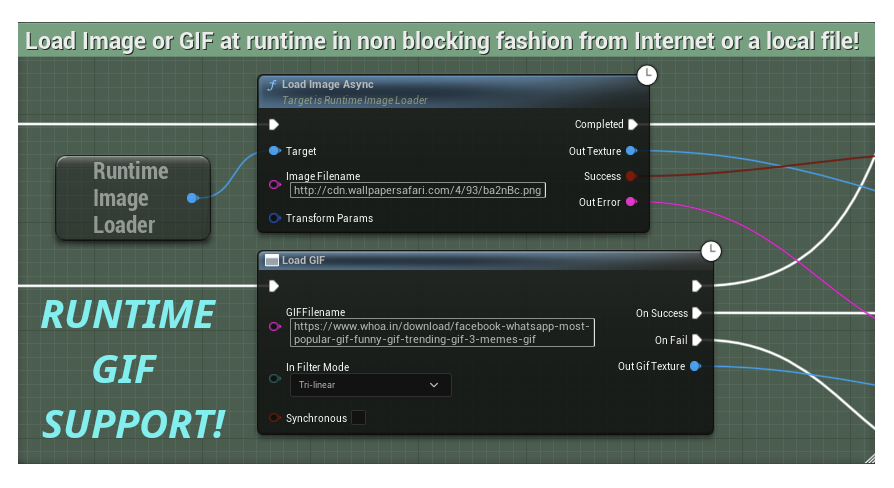Screen dimensions: 894x488
Task: Select the Load Image Async node title
Action: pyautogui.click(x=327, y=84)
